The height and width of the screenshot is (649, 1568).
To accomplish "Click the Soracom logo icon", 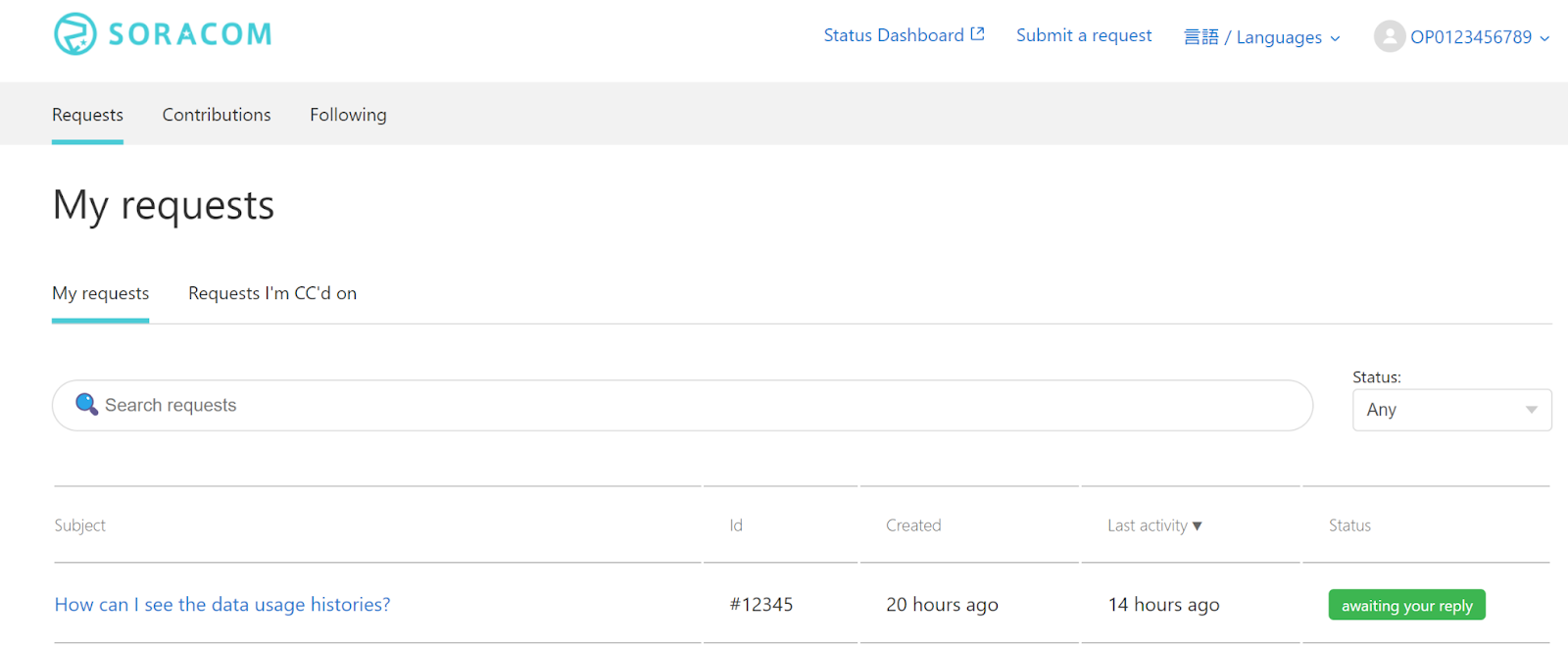I will pos(74,34).
